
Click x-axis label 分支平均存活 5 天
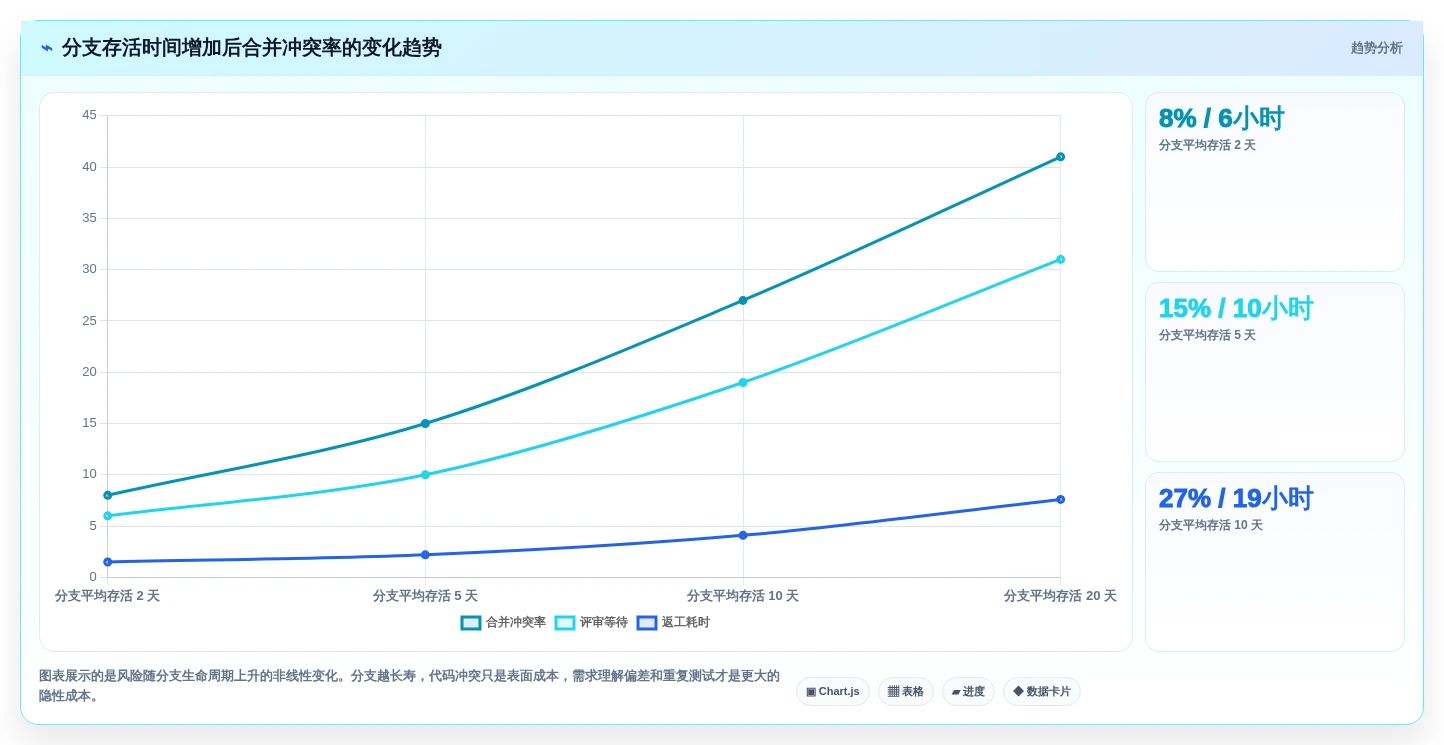tap(425, 596)
